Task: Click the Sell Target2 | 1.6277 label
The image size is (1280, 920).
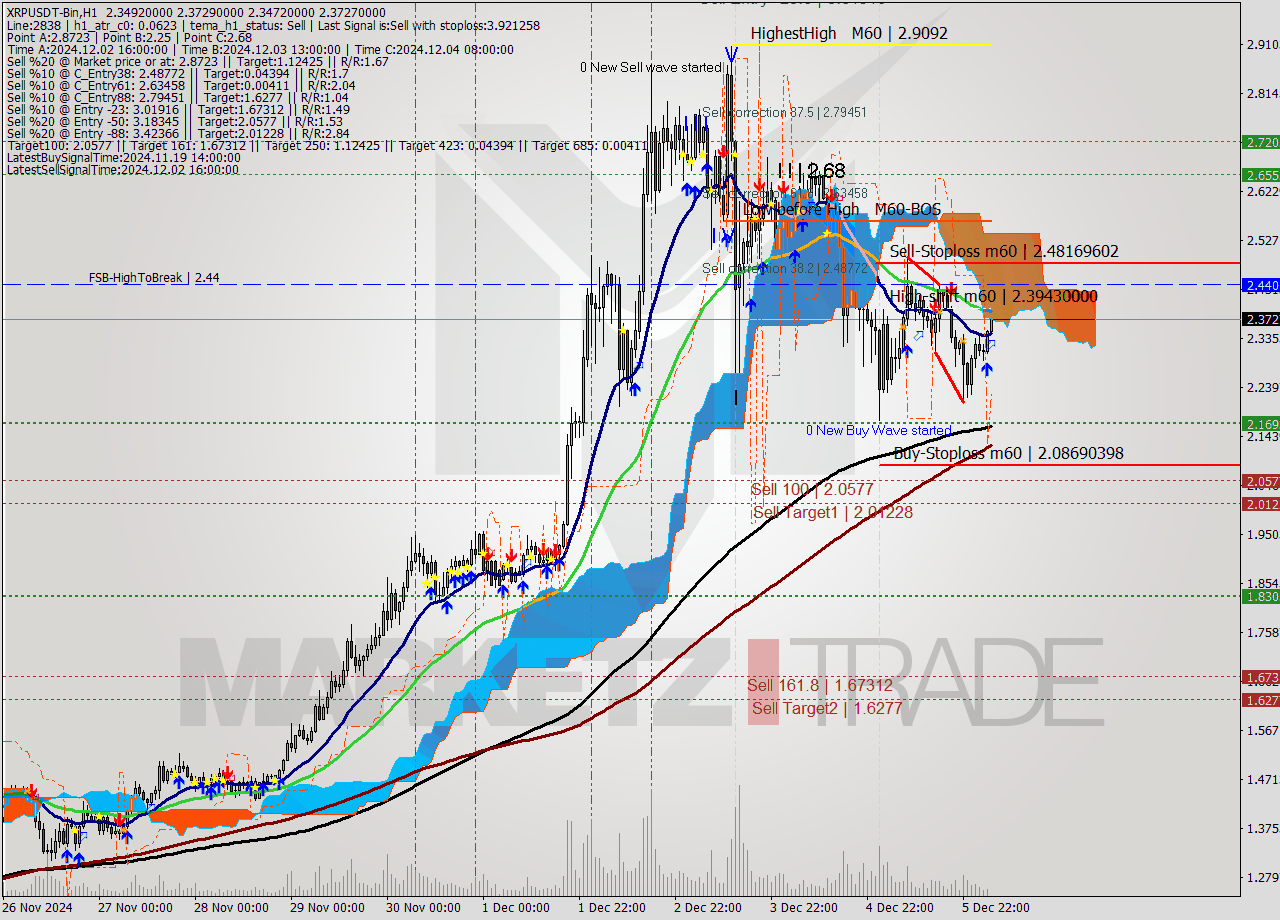Action: click(827, 708)
